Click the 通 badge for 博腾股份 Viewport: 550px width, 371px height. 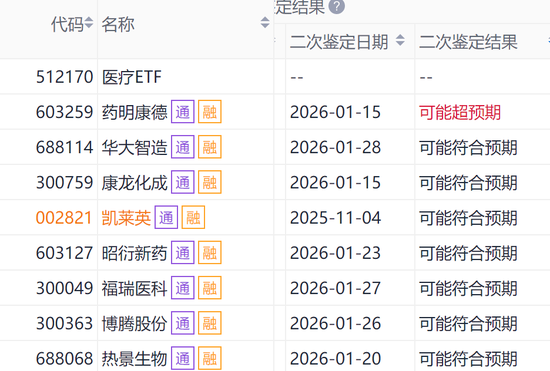183,323
